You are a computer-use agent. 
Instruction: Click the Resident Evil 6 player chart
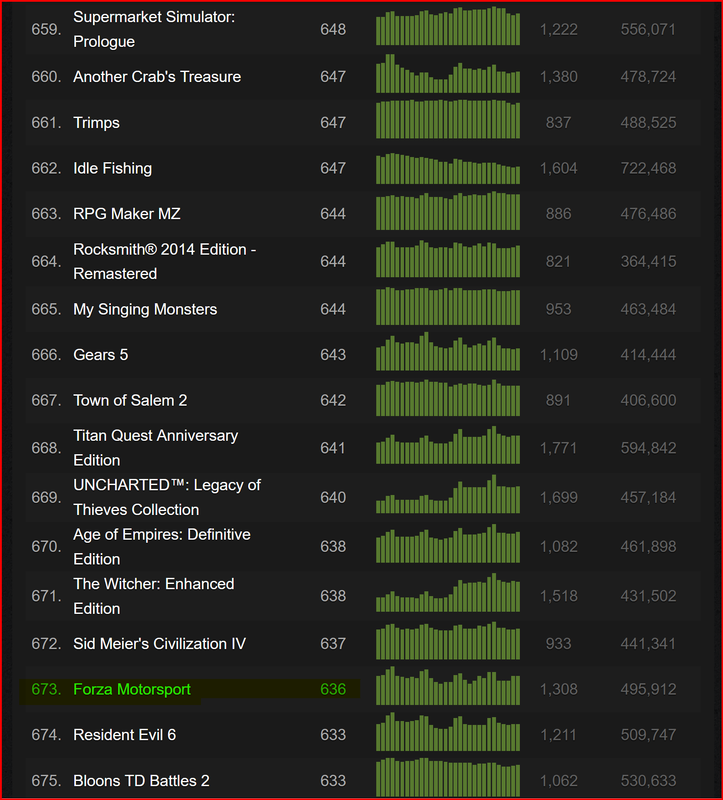point(448,732)
